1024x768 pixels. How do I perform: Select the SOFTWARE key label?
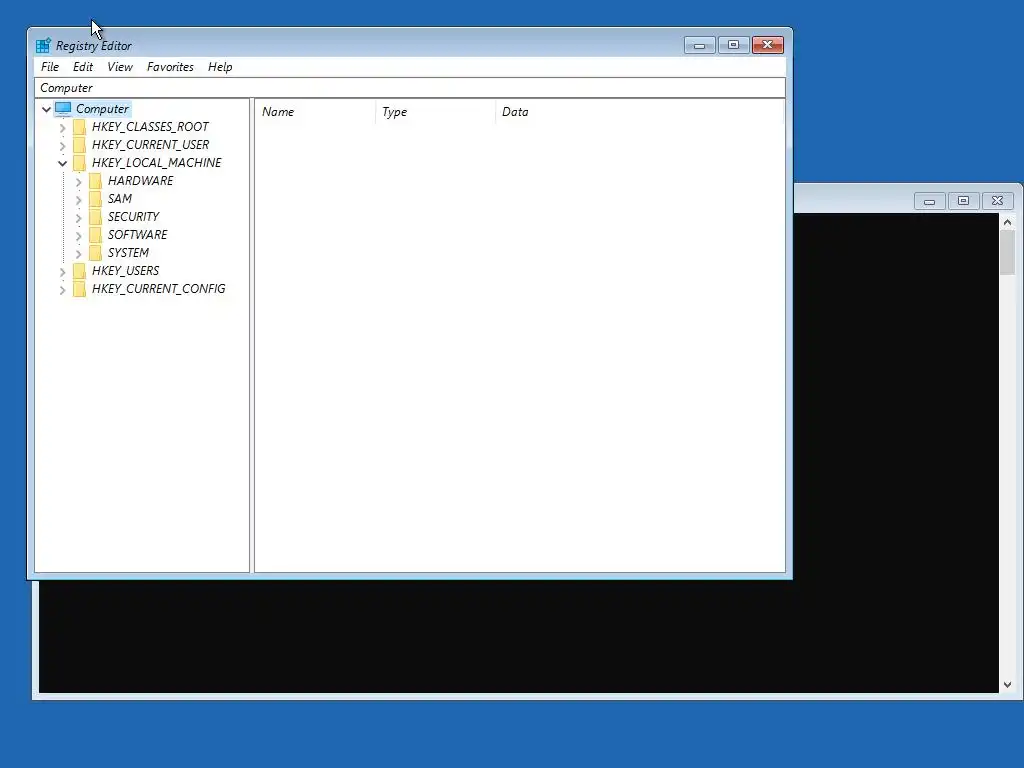click(x=137, y=234)
